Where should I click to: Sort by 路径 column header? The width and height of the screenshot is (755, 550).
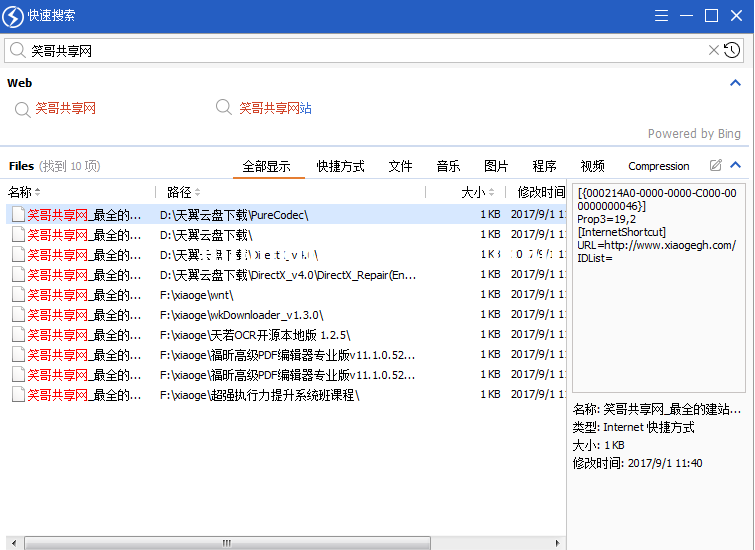pos(181,192)
